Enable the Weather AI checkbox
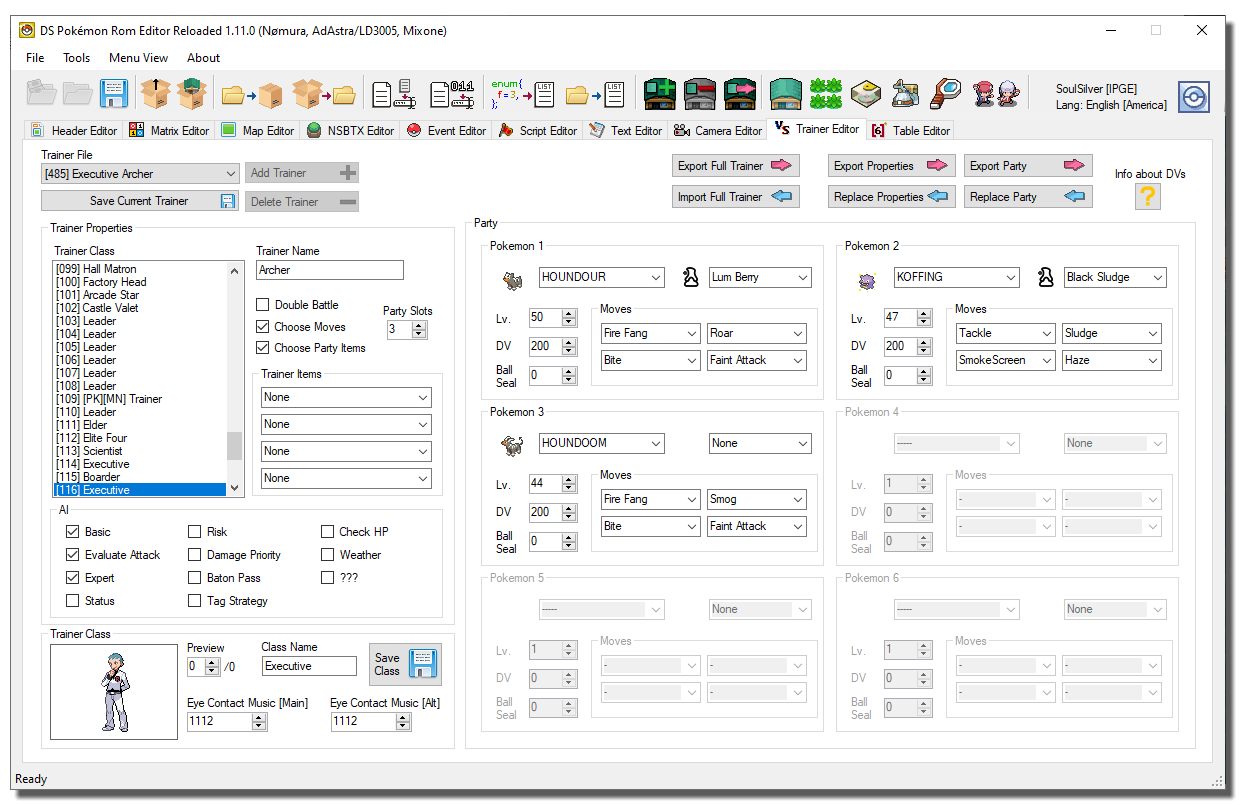The height and width of the screenshot is (805, 1243). [x=328, y=555]
